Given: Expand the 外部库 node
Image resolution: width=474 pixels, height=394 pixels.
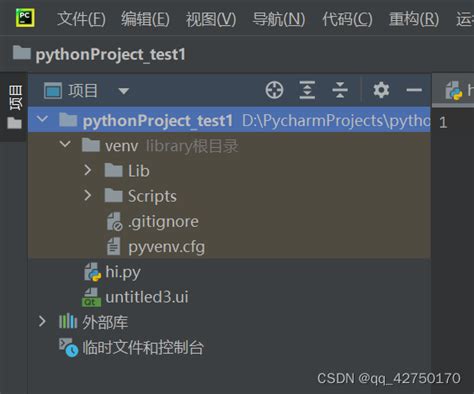Looking at the screenshot, I should (42, 322).
